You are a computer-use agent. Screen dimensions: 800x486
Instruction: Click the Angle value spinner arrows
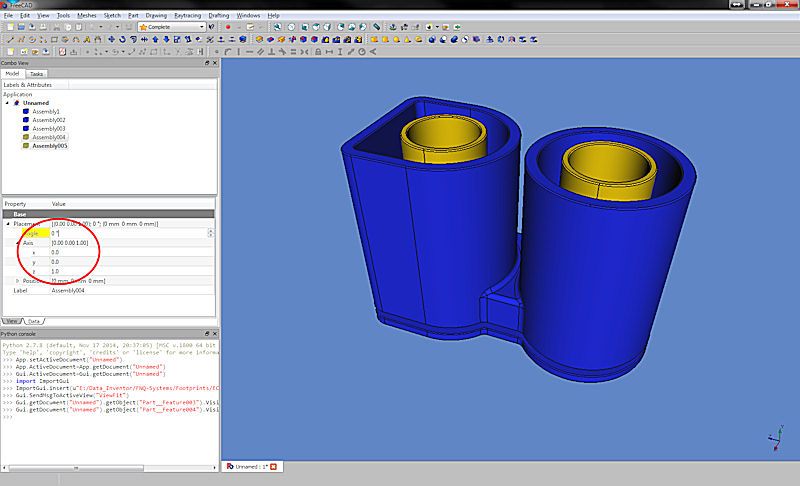click(211, 233)
